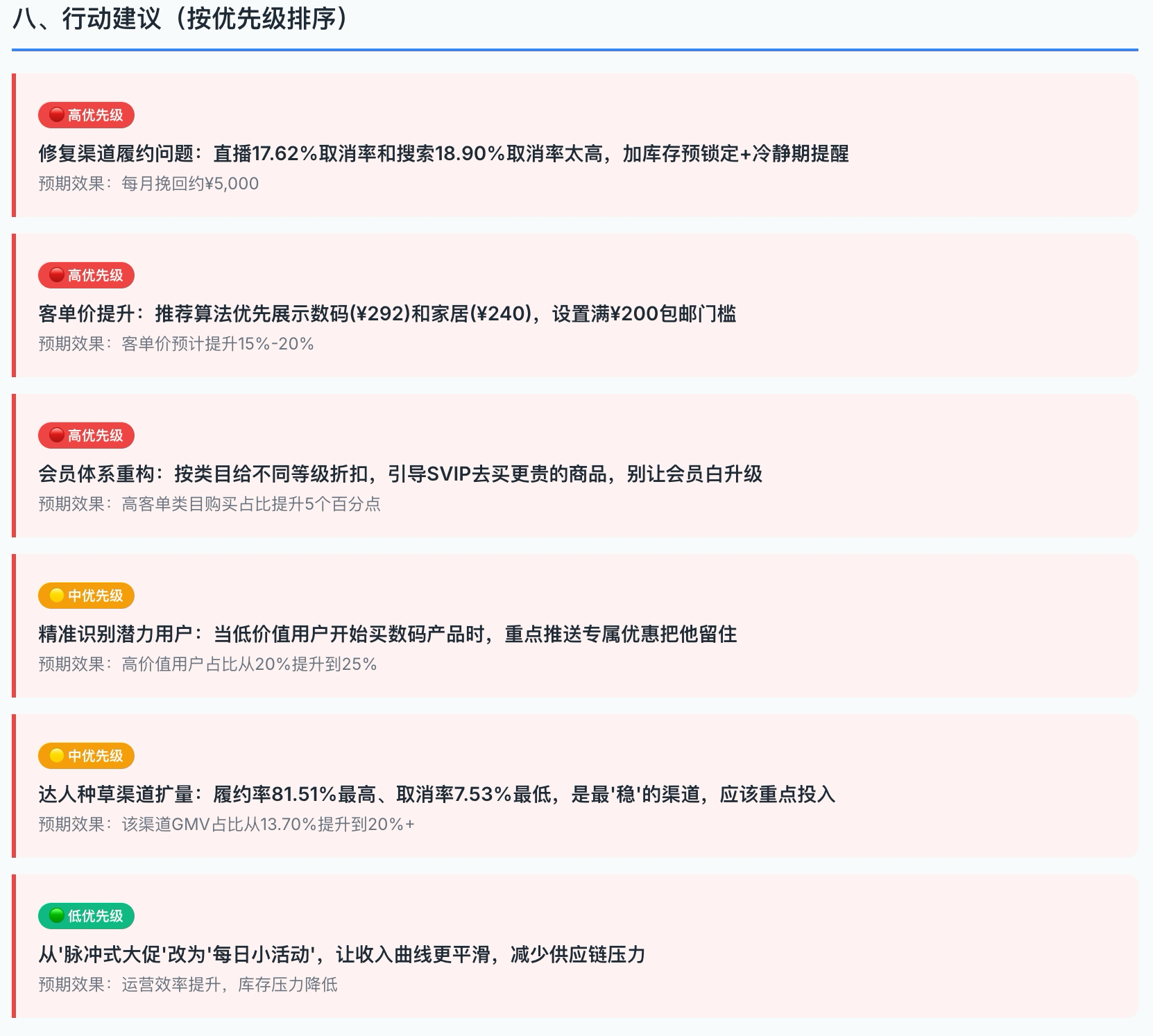The height and width of the screenshot is (1036, 1153).
Task: Click the 中优先级 badge on the 达人种草渠道扩量 card
Action: click(x=86, y=756)
